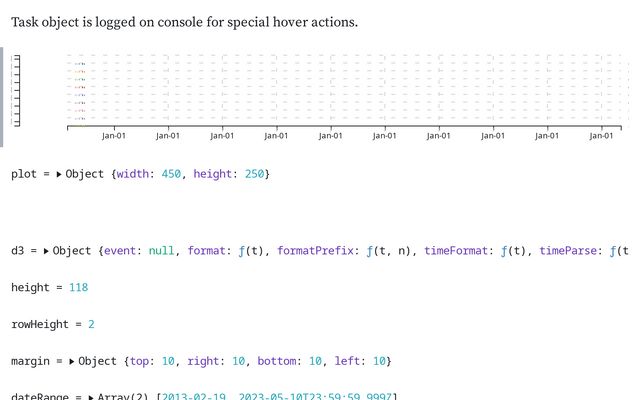Click the plot width value 450
This screenshot has width=640, height=400.
(171, 174)
